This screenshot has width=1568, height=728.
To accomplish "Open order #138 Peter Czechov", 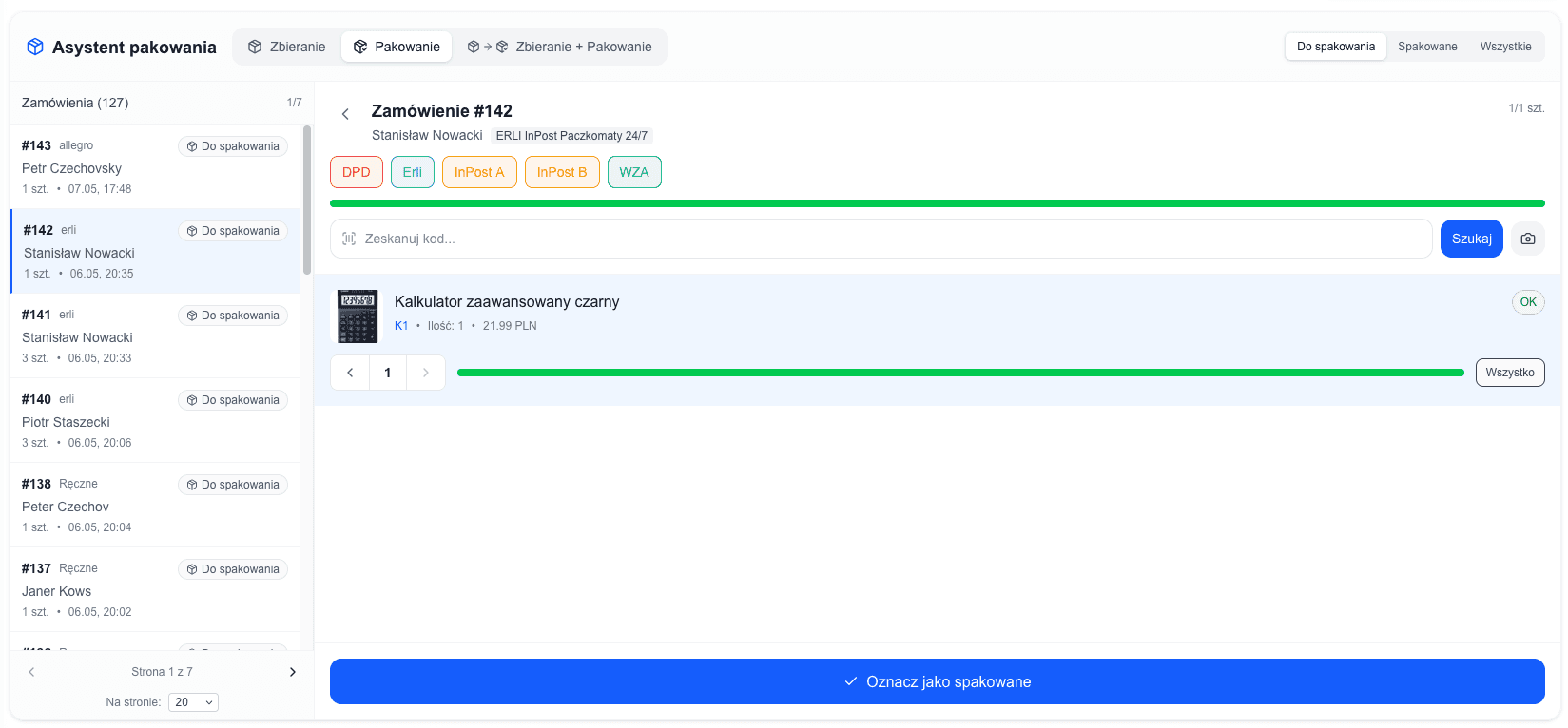I will (155, 505).
